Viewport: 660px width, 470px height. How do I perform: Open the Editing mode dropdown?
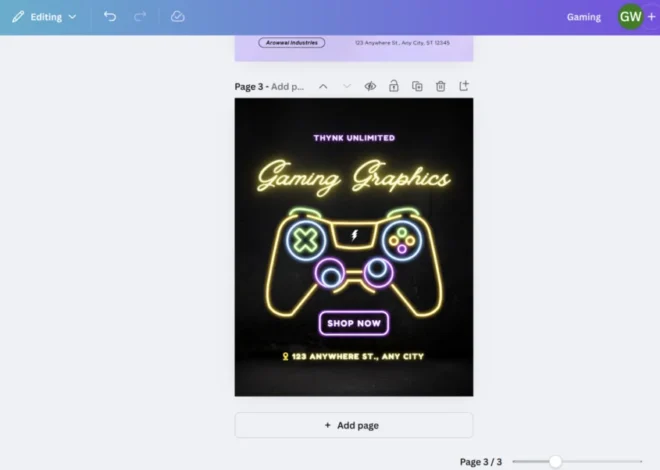click(x=44, y=17)
